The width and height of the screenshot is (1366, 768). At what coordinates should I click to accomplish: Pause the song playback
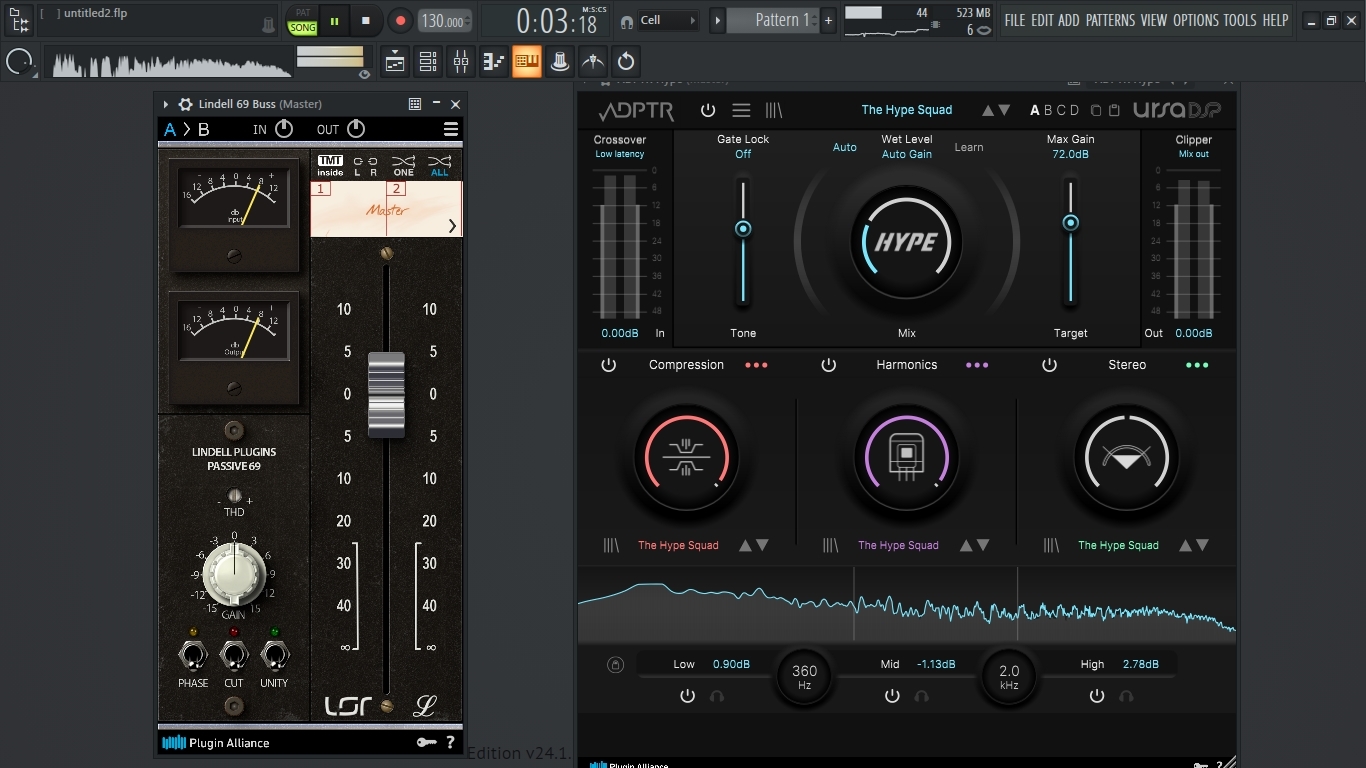[334, 20]
